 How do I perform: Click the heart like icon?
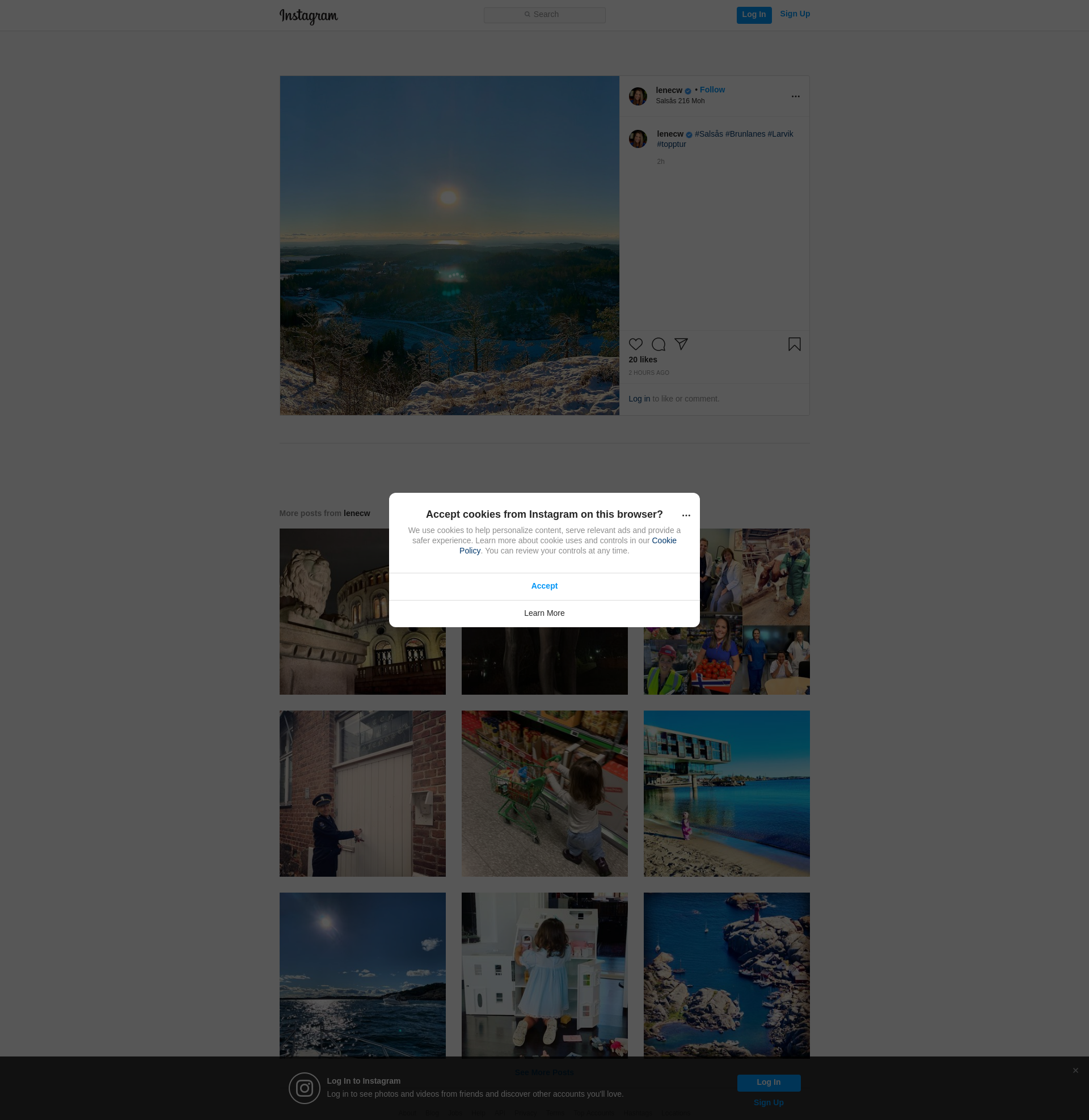click(635, 344)
